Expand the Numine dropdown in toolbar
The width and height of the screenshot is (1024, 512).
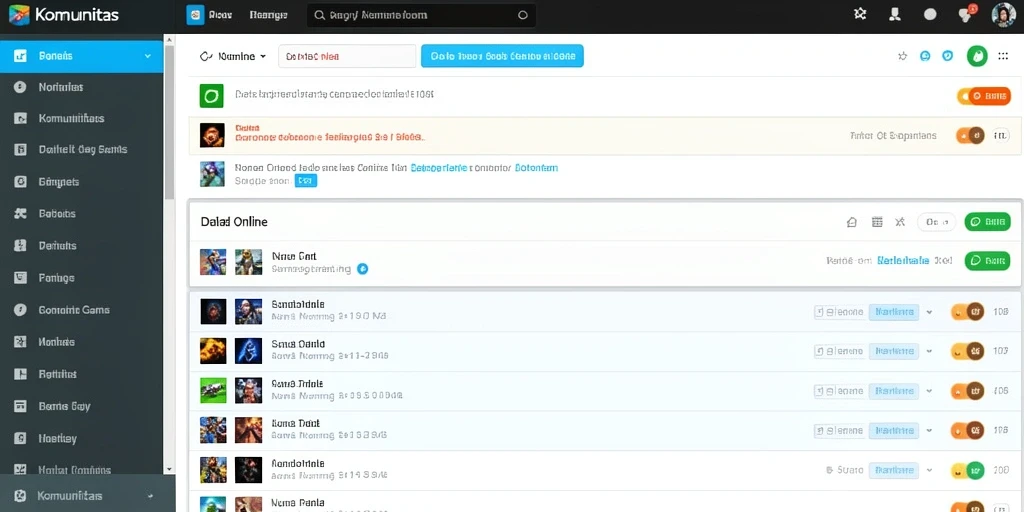click(233, 56)
